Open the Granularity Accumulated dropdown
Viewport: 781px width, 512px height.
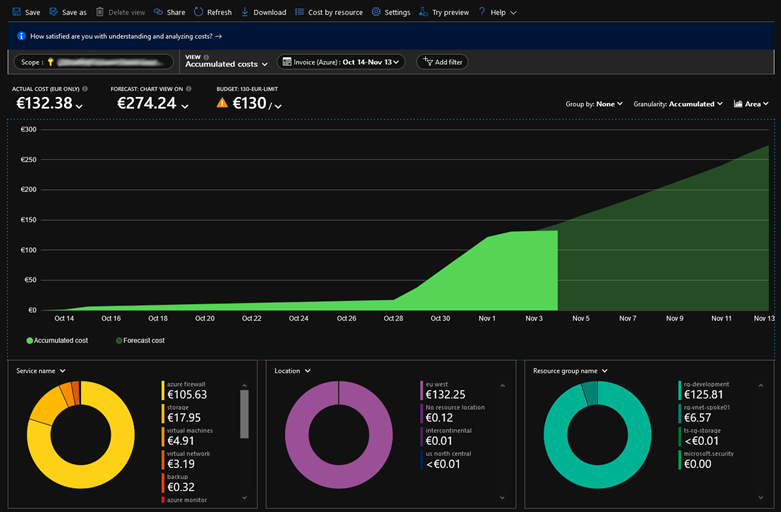tap(678, 104)
